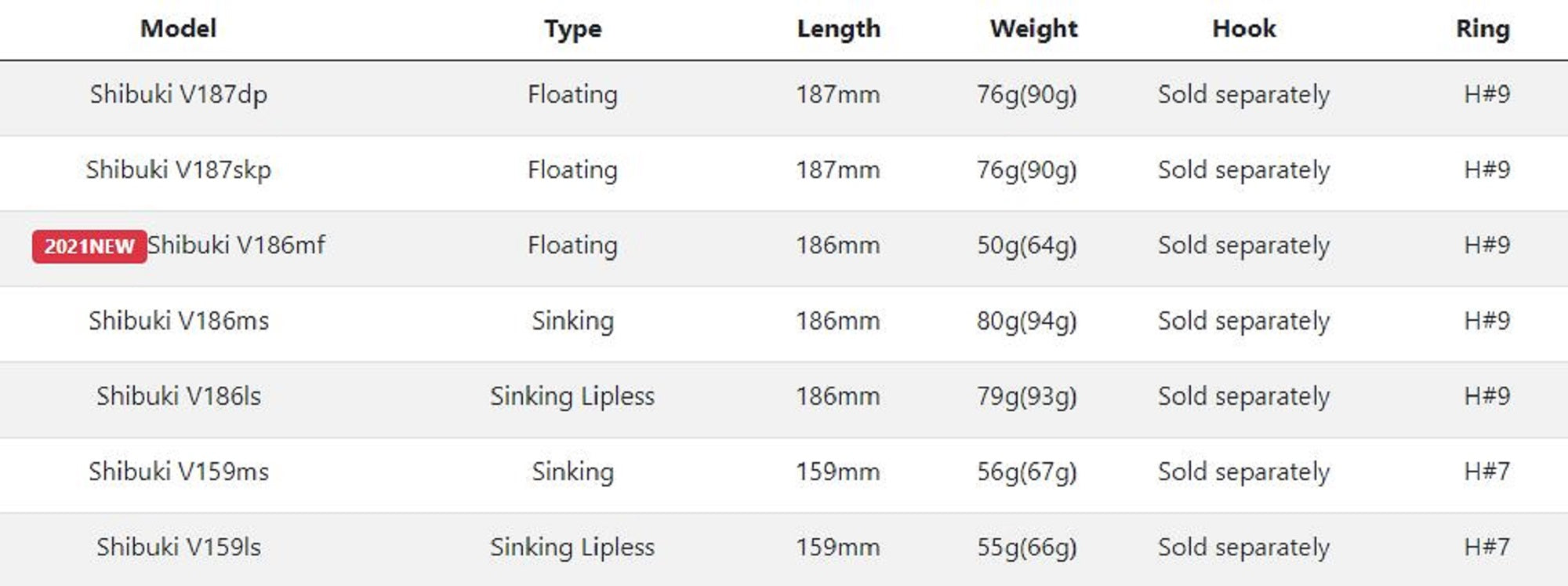Click the Ring column header
This screenshot has height=586, width=1568.
(1482, 29)
